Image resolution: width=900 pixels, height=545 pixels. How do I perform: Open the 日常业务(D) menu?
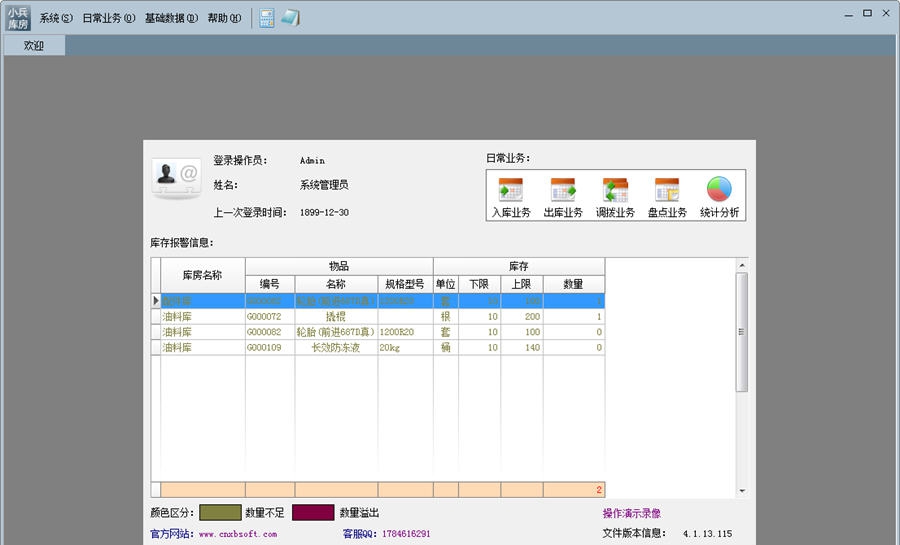coord(108,18)
